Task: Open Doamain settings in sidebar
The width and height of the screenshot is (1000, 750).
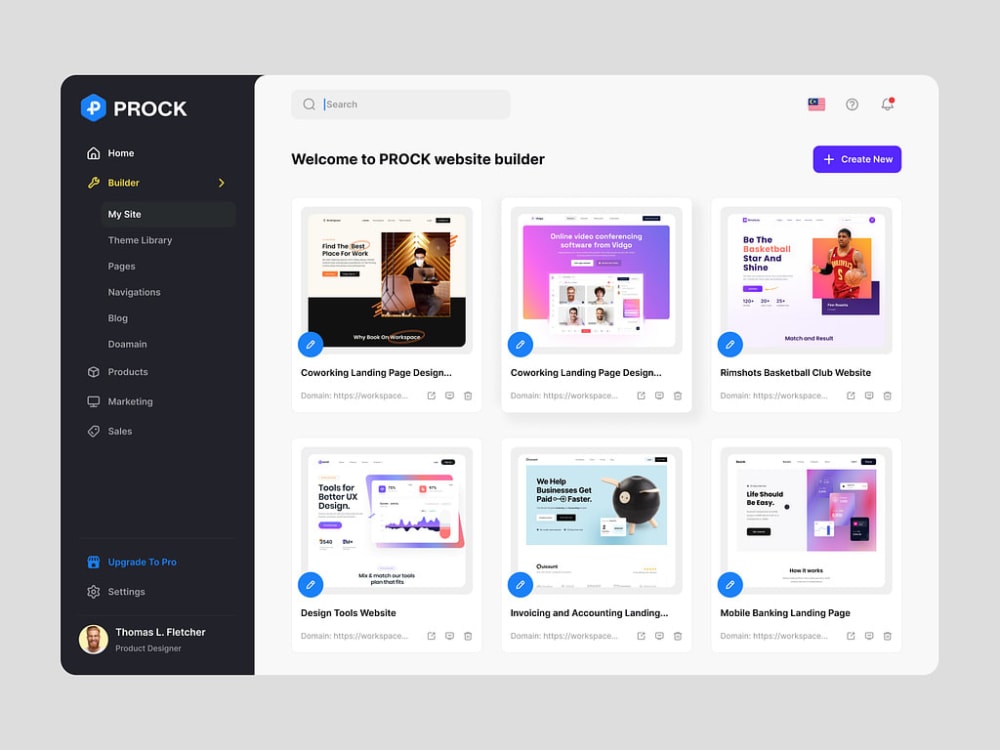Action: (x=127, y=344)
